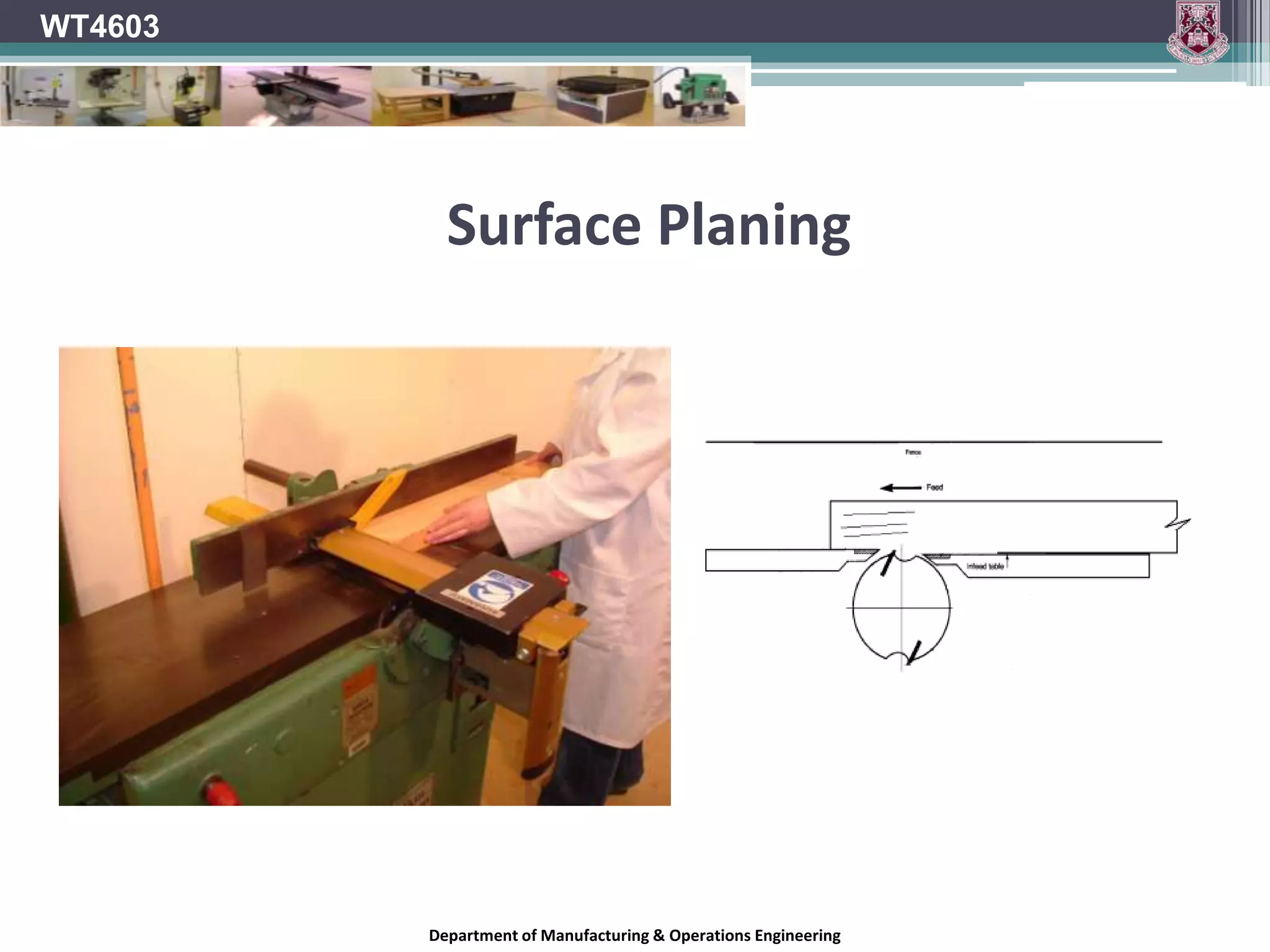Click the WT4603 course code heading
Screen dimensions: 1270x952
pyautogui.click(x=99, y=27)
